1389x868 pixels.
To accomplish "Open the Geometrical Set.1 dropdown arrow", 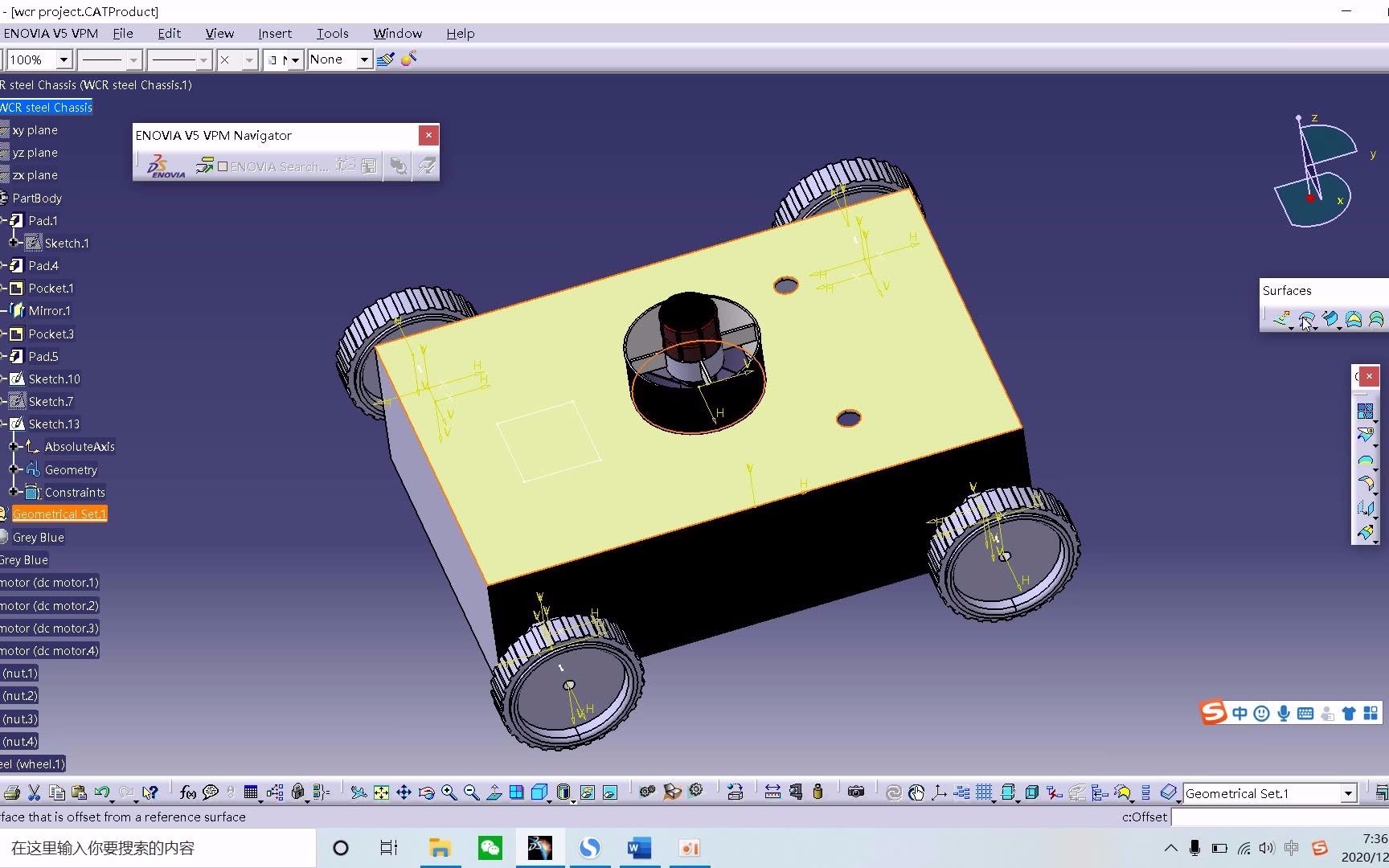I will tap(1348, 793).
